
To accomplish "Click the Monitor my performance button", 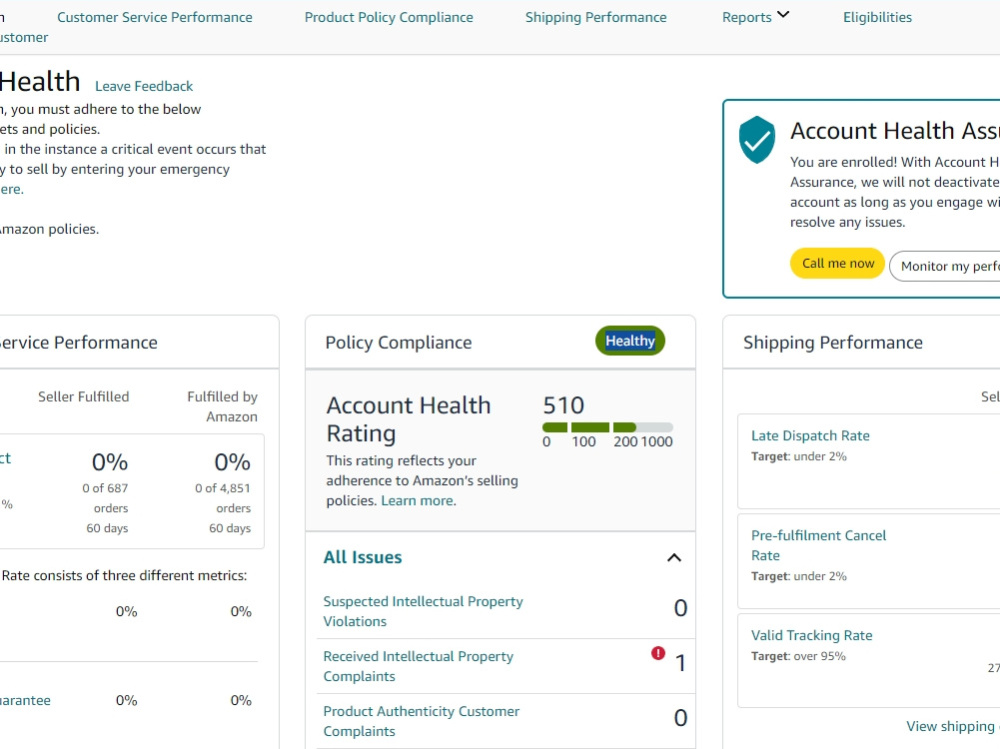I will point(946,267).
